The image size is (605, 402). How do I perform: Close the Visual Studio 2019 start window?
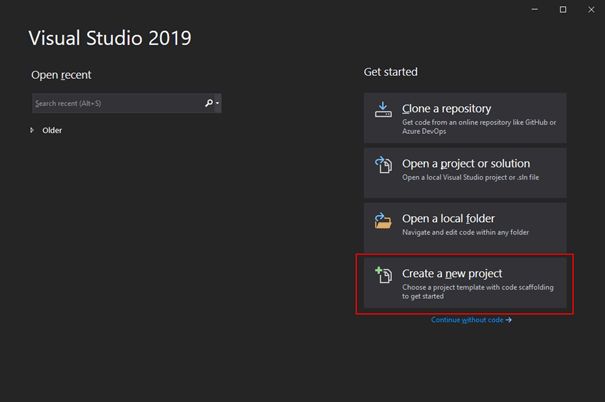pyautogui.click(x=591, y=9)
